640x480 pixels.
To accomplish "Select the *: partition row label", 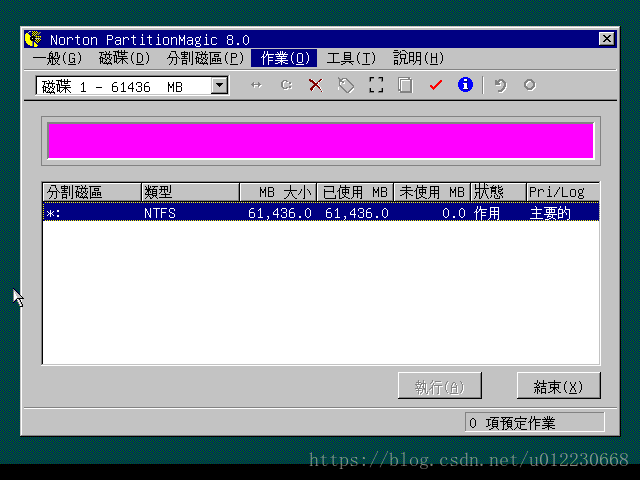I will point(53,213).
